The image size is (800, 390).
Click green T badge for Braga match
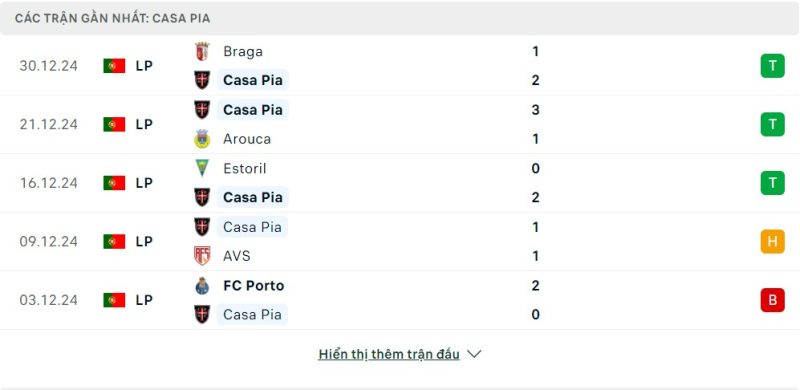click(772, 66)
